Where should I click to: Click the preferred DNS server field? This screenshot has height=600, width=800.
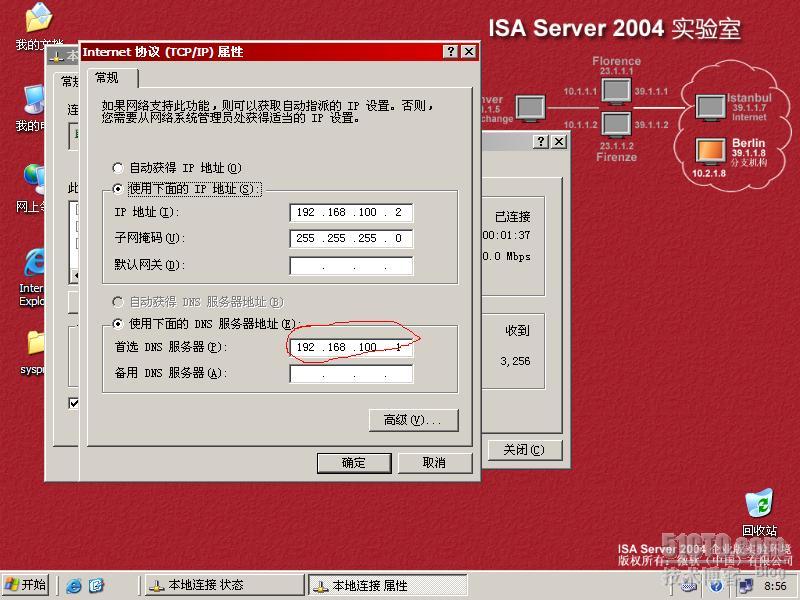pos(351,347)
